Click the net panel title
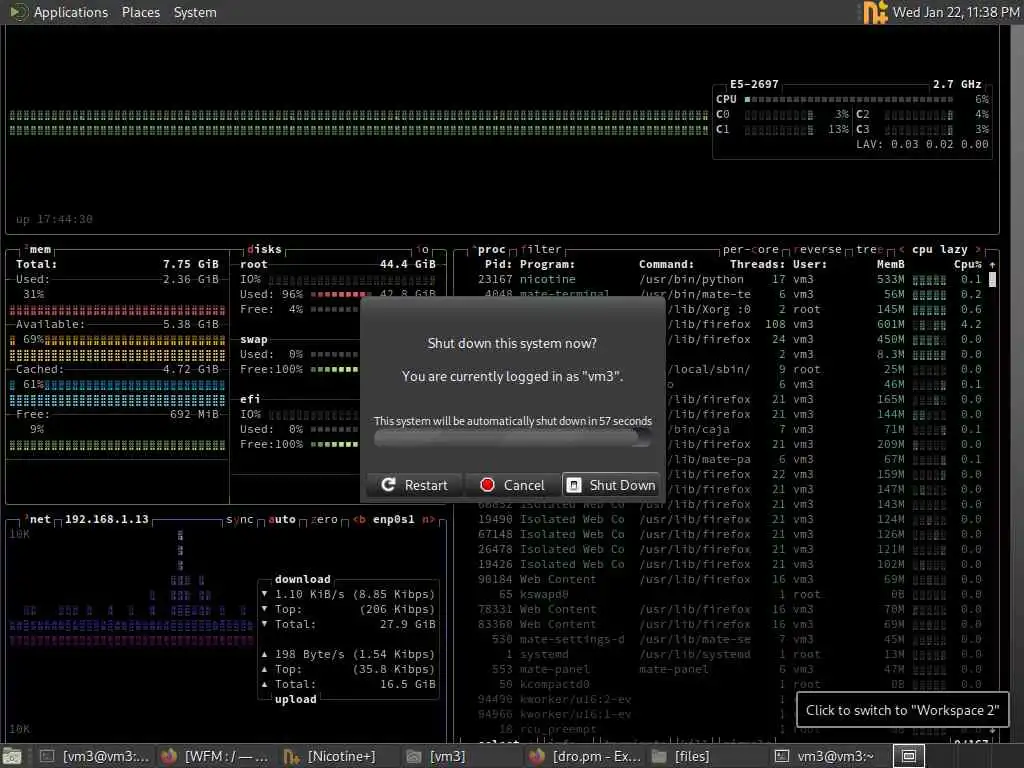 tap(40, 520)
